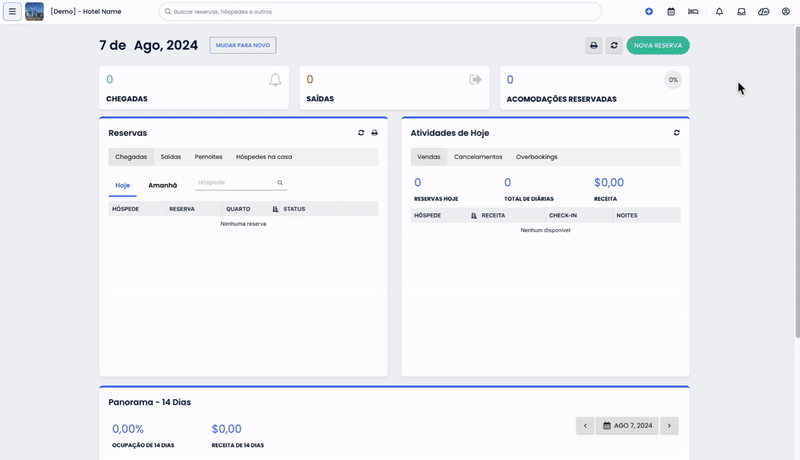Open the Cancelamentos activity tab

tap(478, 157)
